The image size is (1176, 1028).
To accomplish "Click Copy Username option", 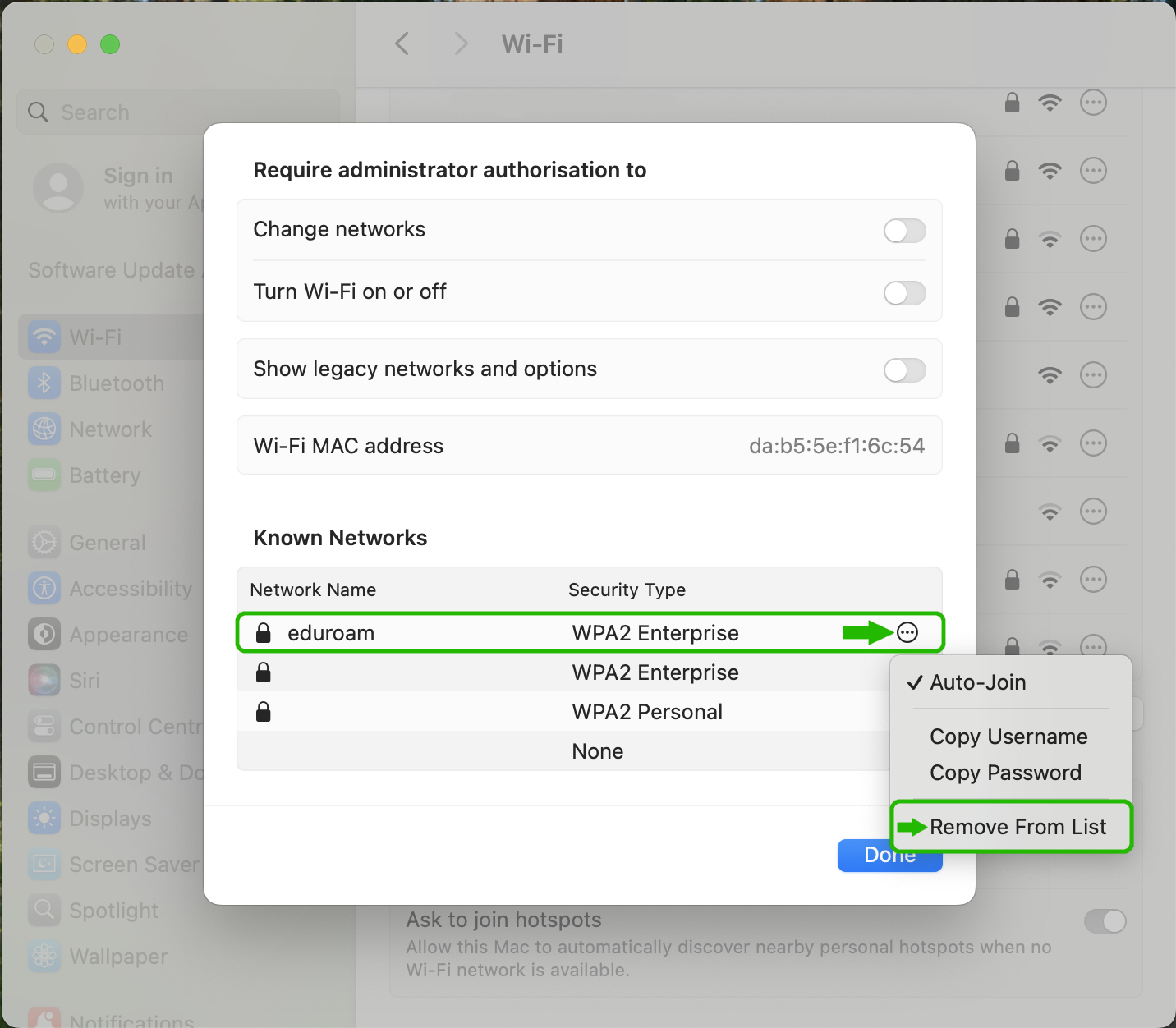I will [x=1008, y=737].
